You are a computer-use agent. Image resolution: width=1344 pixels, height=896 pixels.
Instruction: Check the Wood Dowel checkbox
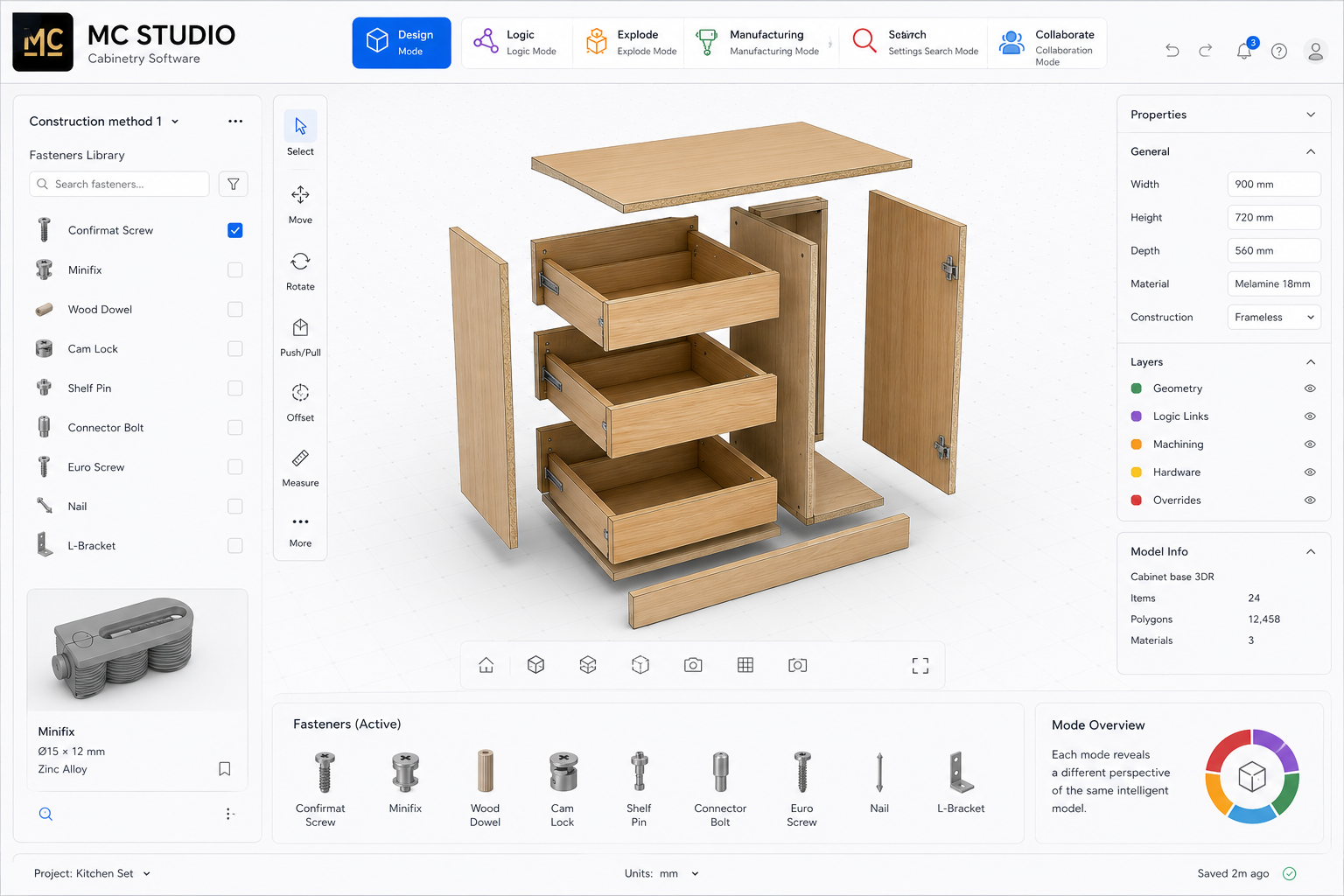[235, 309]
